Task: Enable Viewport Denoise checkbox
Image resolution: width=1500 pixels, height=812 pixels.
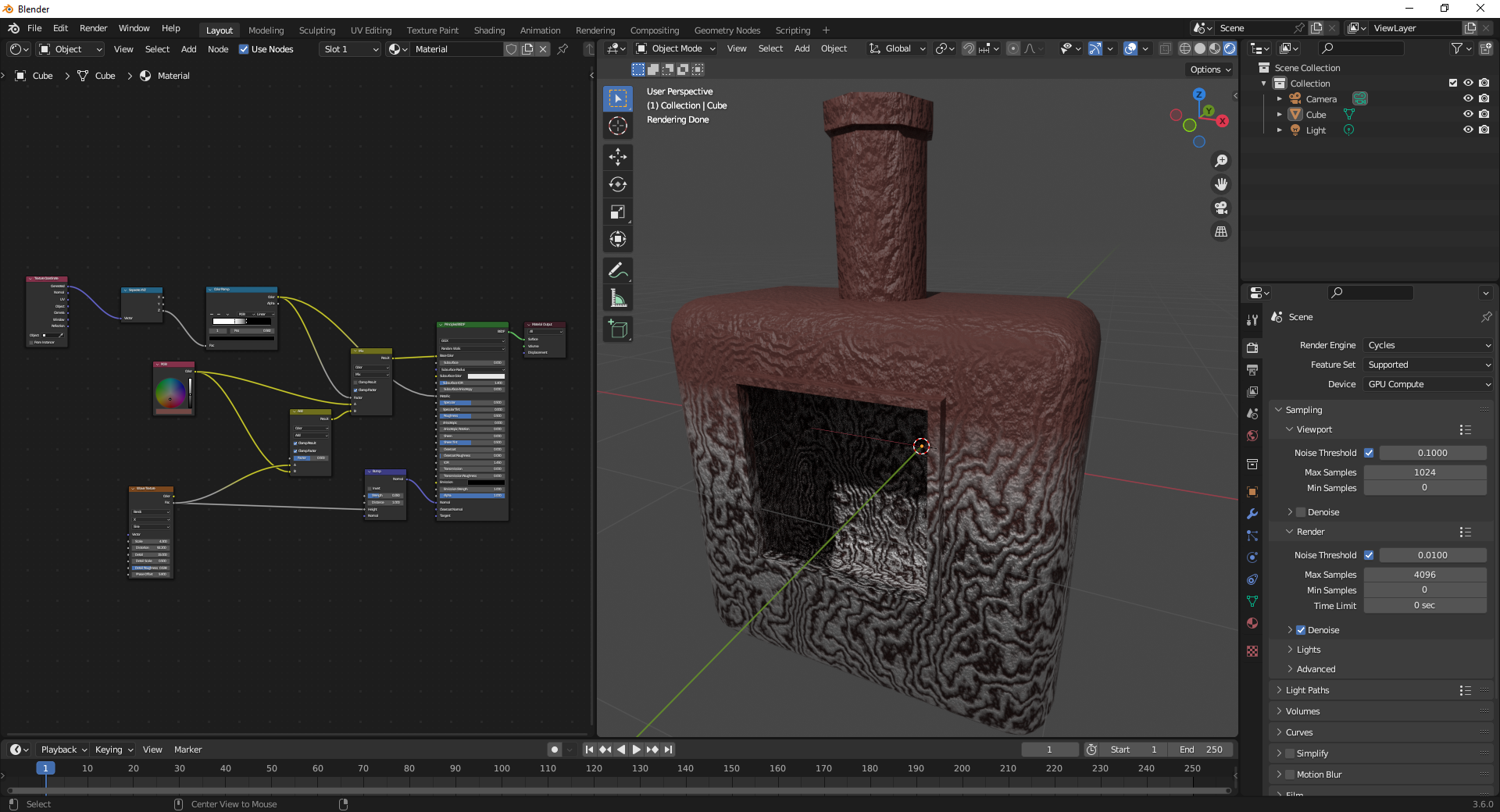Action: coord(1301,512)
